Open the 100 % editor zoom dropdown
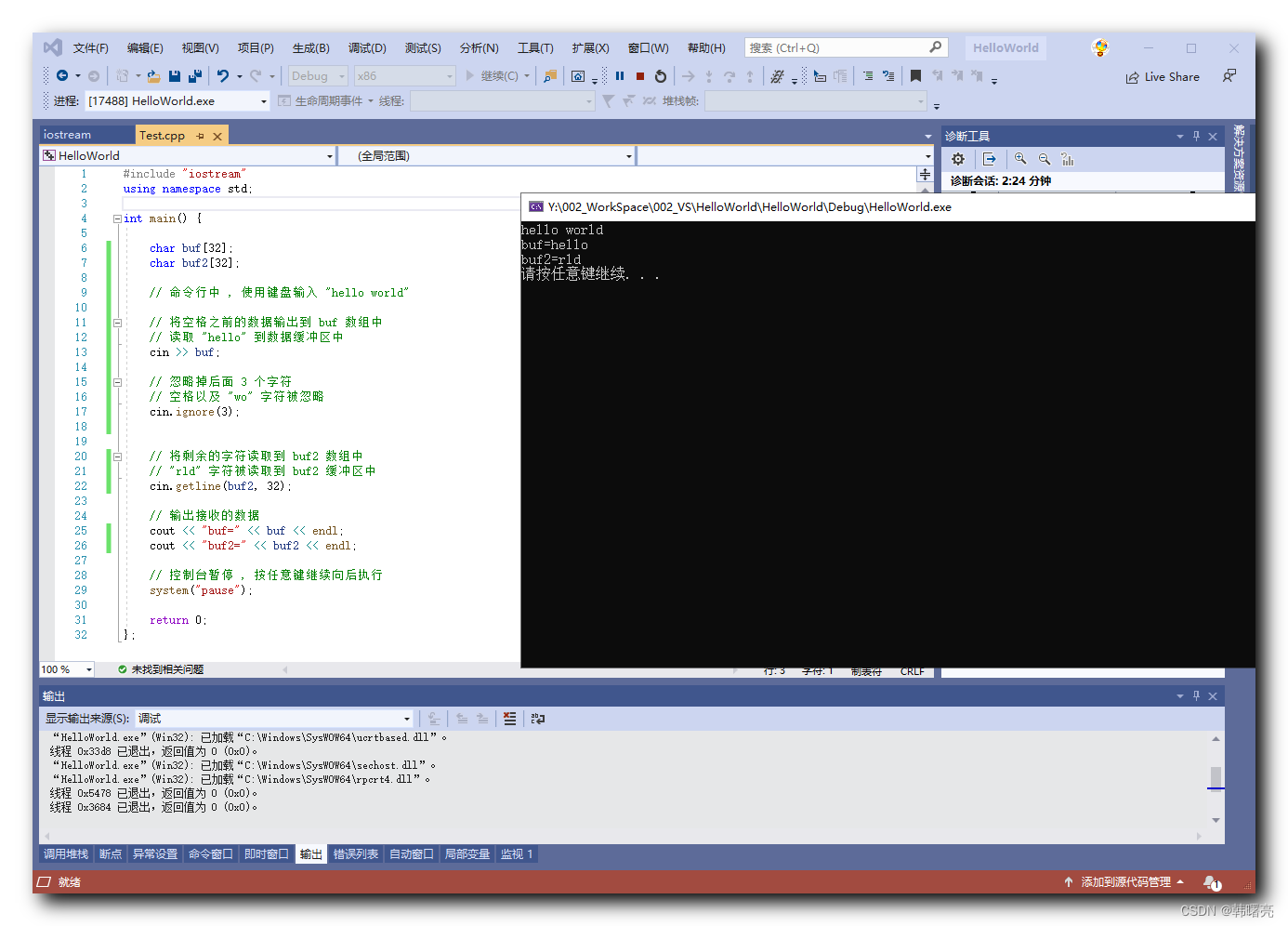The image size is (1288, 926). (x=67, y=669)
